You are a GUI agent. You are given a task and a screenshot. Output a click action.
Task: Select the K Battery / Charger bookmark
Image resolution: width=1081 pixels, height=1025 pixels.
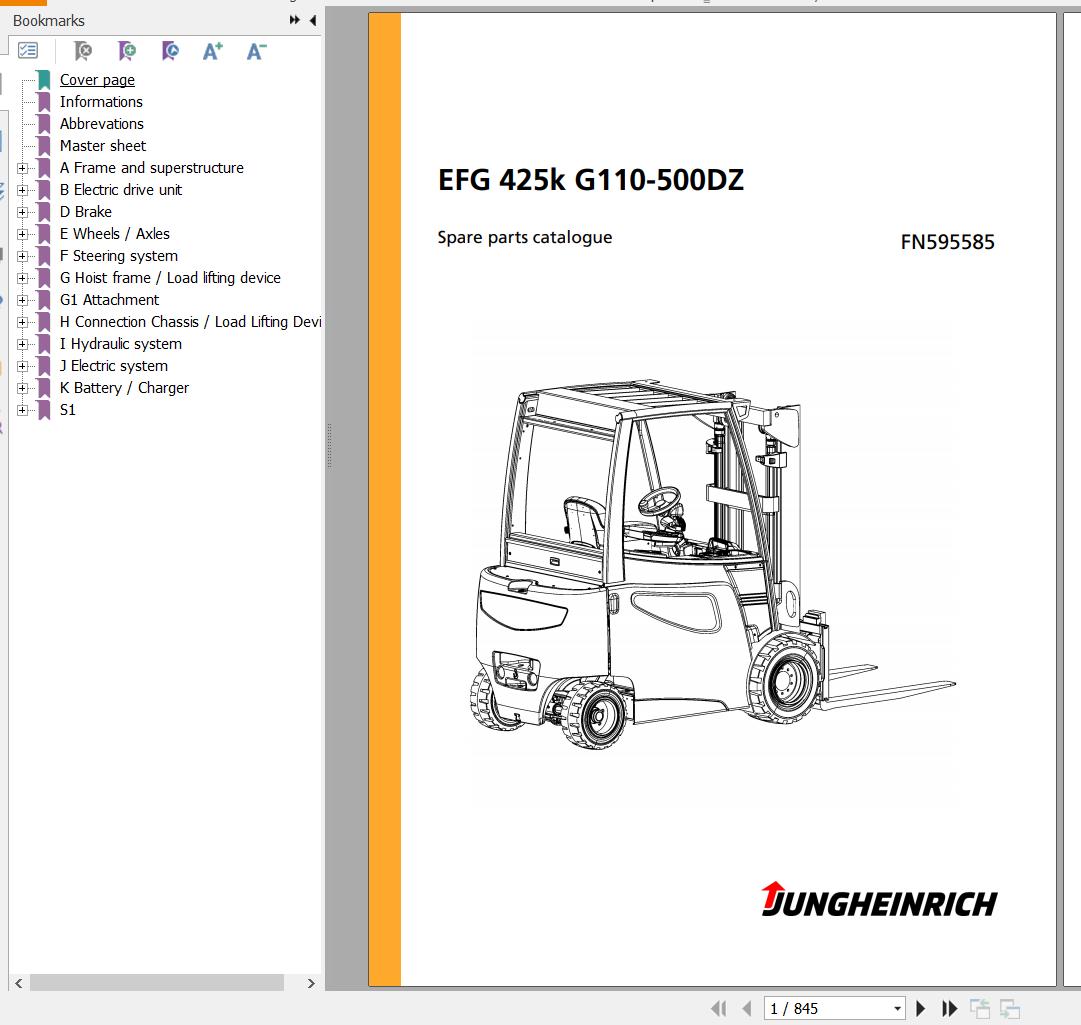(124, 388)
